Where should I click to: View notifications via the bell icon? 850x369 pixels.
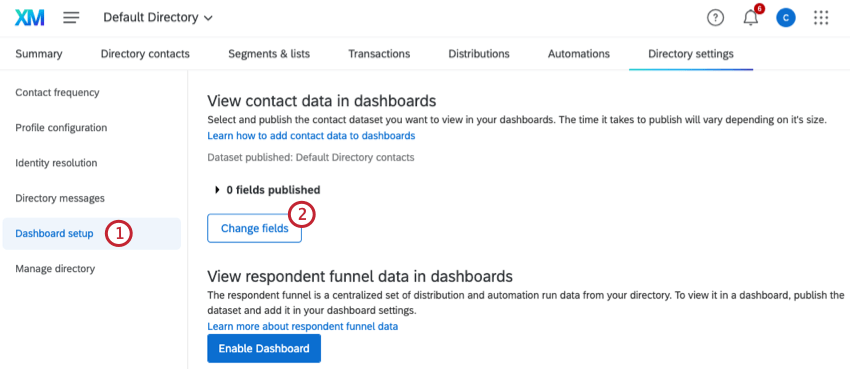coord(751,17)
